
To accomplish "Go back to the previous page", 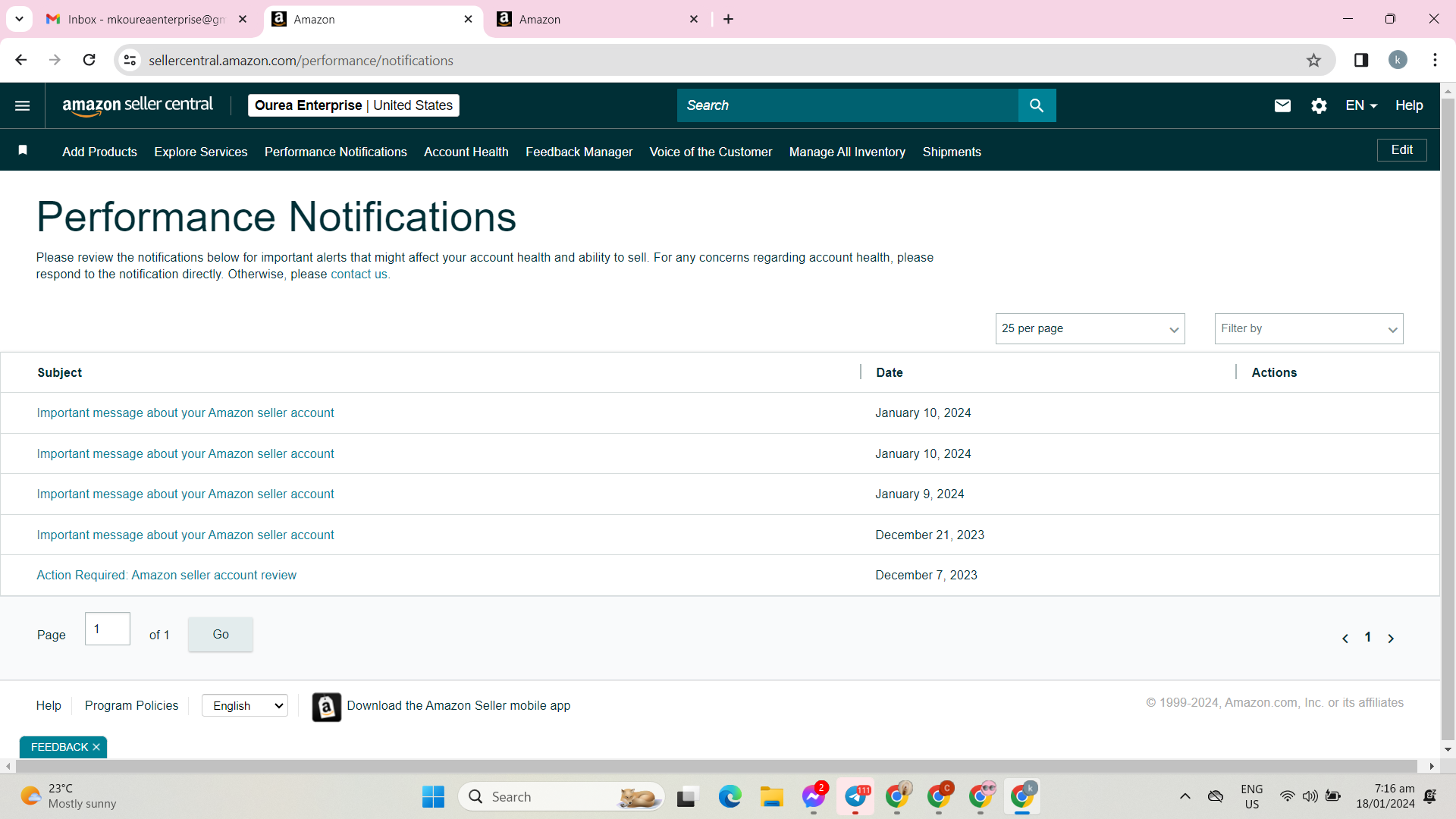I will pyautogui.click(x=21, y=60).
